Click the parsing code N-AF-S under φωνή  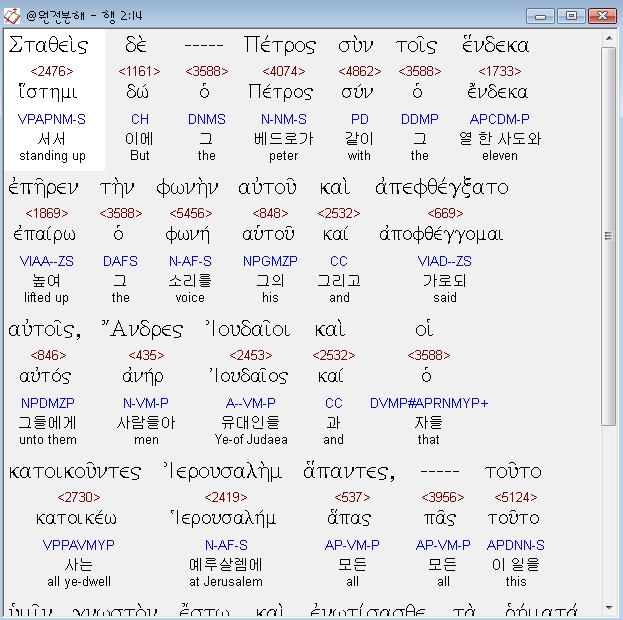(x=190, y=261)
